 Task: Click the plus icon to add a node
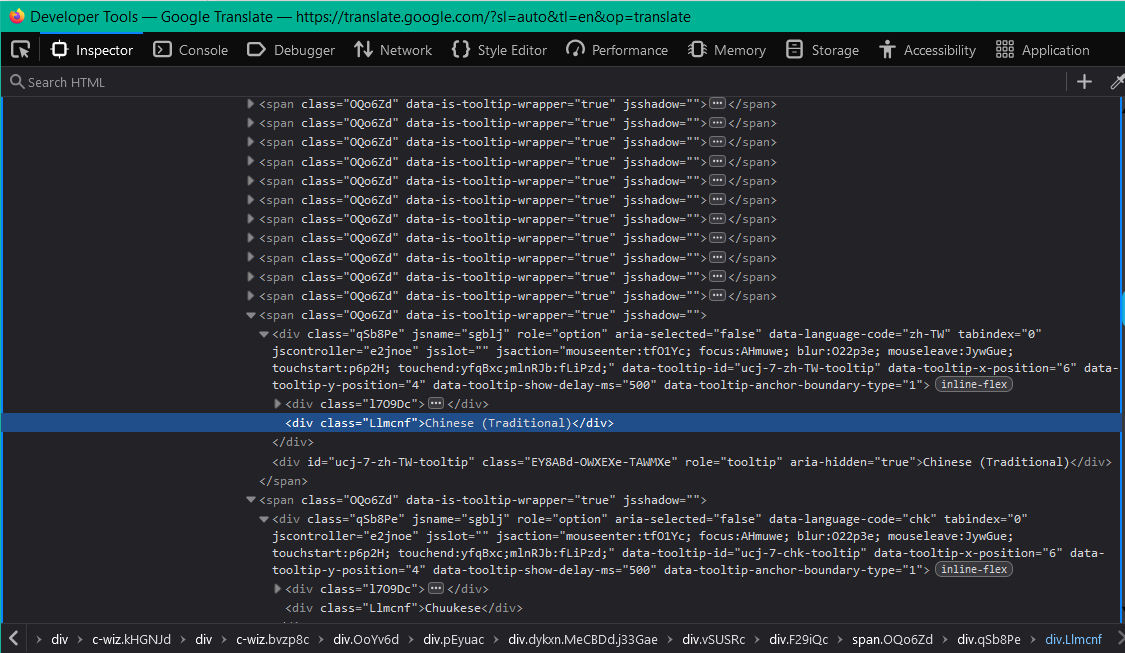1084,82
